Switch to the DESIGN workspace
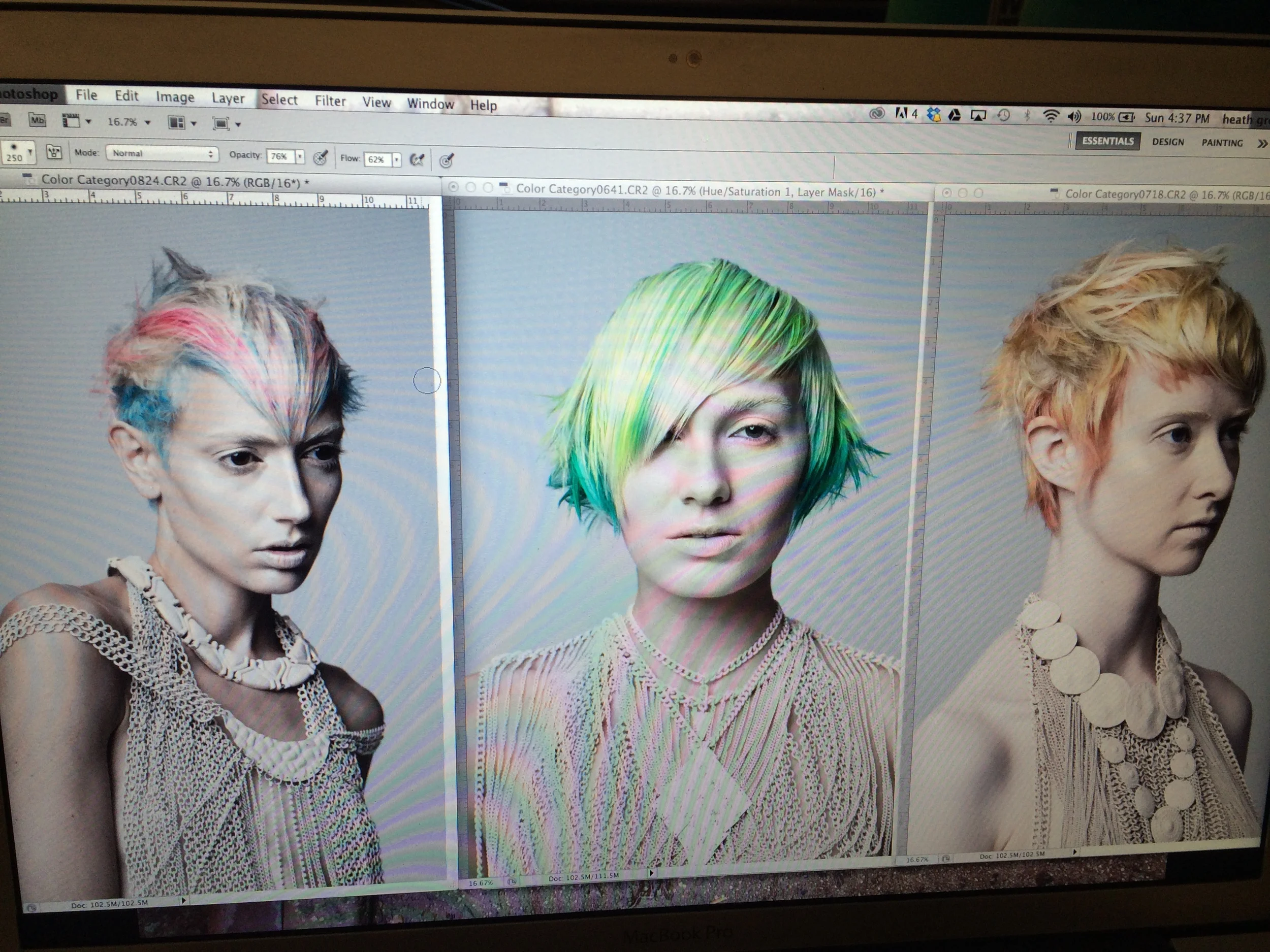Image resolution: width=1270 pixels, height=952 pixels. tap(1168, 142)
